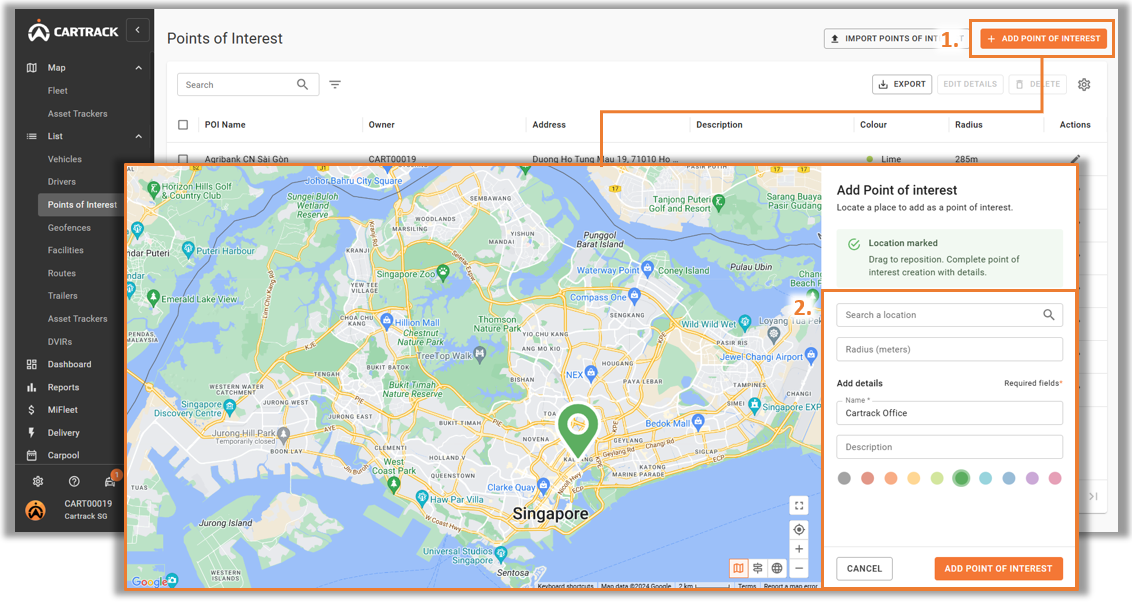Click the Delivery lightning bolt icon
Screen dimensions: 1132x603
32,433
